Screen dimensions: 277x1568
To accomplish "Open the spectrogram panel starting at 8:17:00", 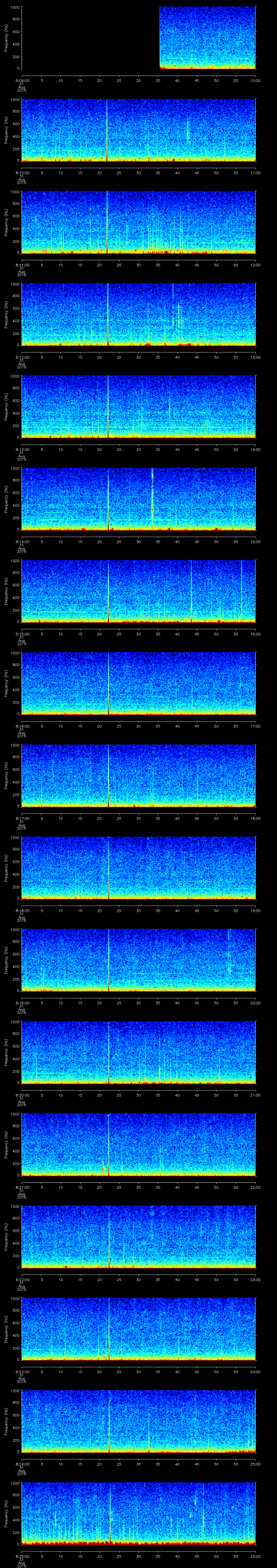I will pyautogui.click(x=139, y=775).
